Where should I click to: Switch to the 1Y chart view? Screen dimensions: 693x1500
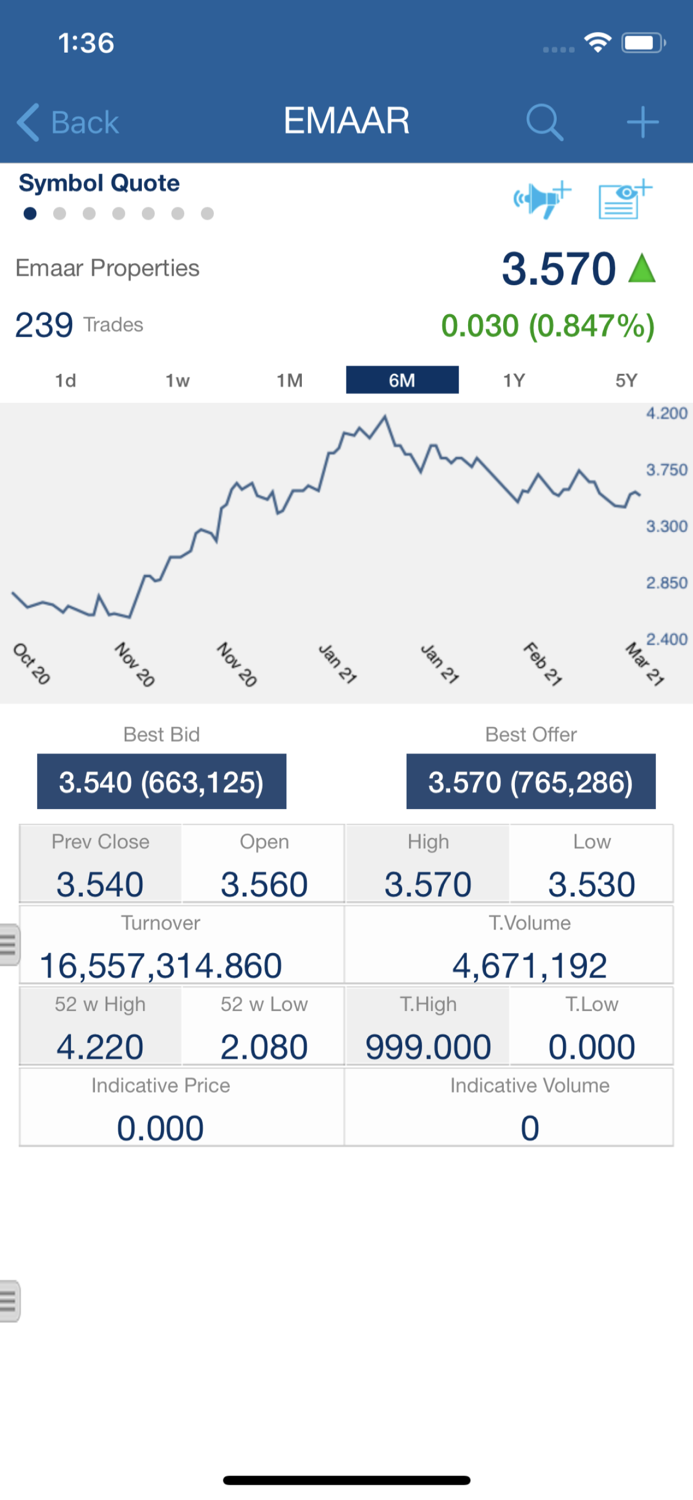coord(514,380)
